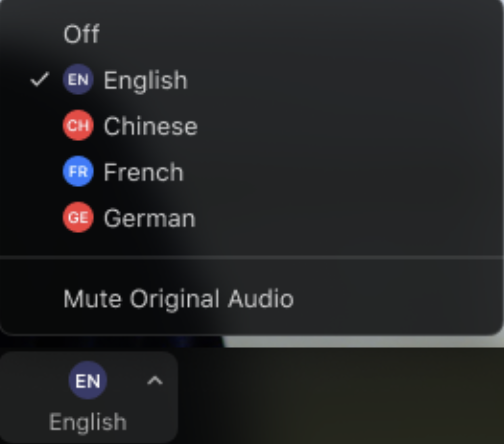Click the EN badge on the toolbar button
504x444 pixels.
pyautogui.click(x=88, y=380)
